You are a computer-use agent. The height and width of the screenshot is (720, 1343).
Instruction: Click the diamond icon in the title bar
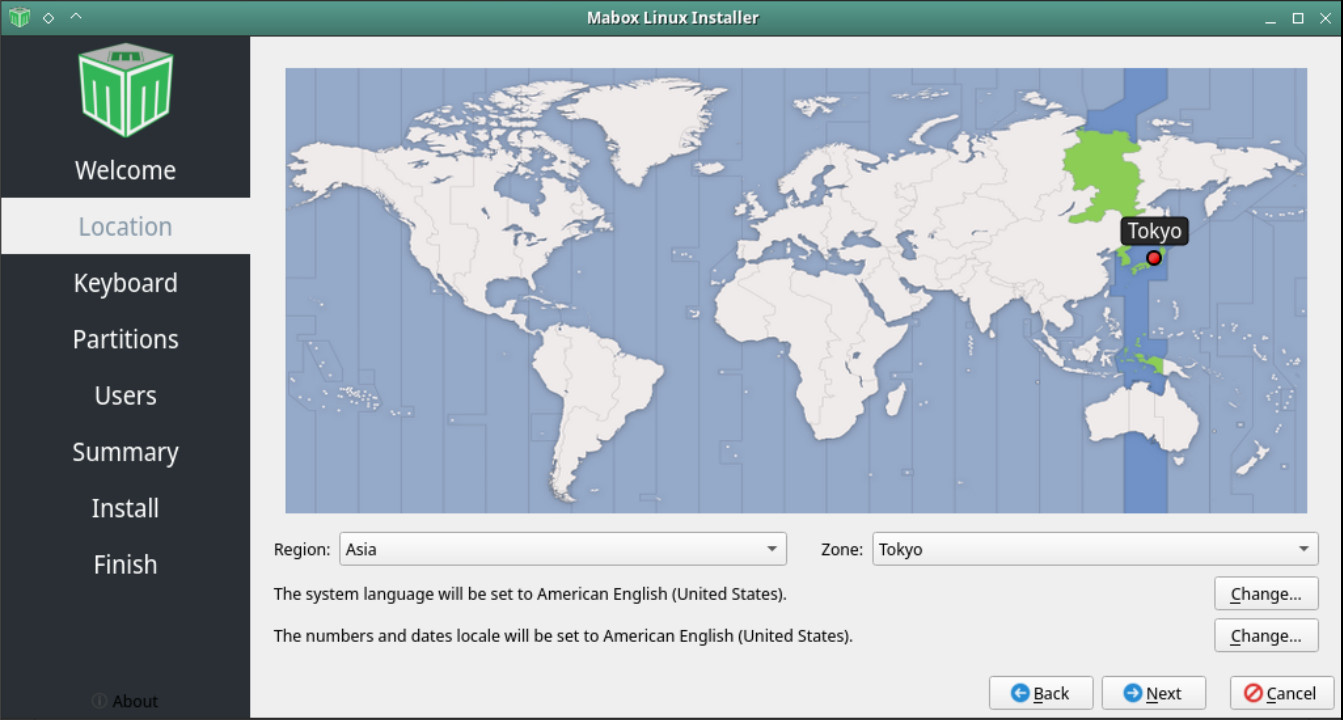48,18
